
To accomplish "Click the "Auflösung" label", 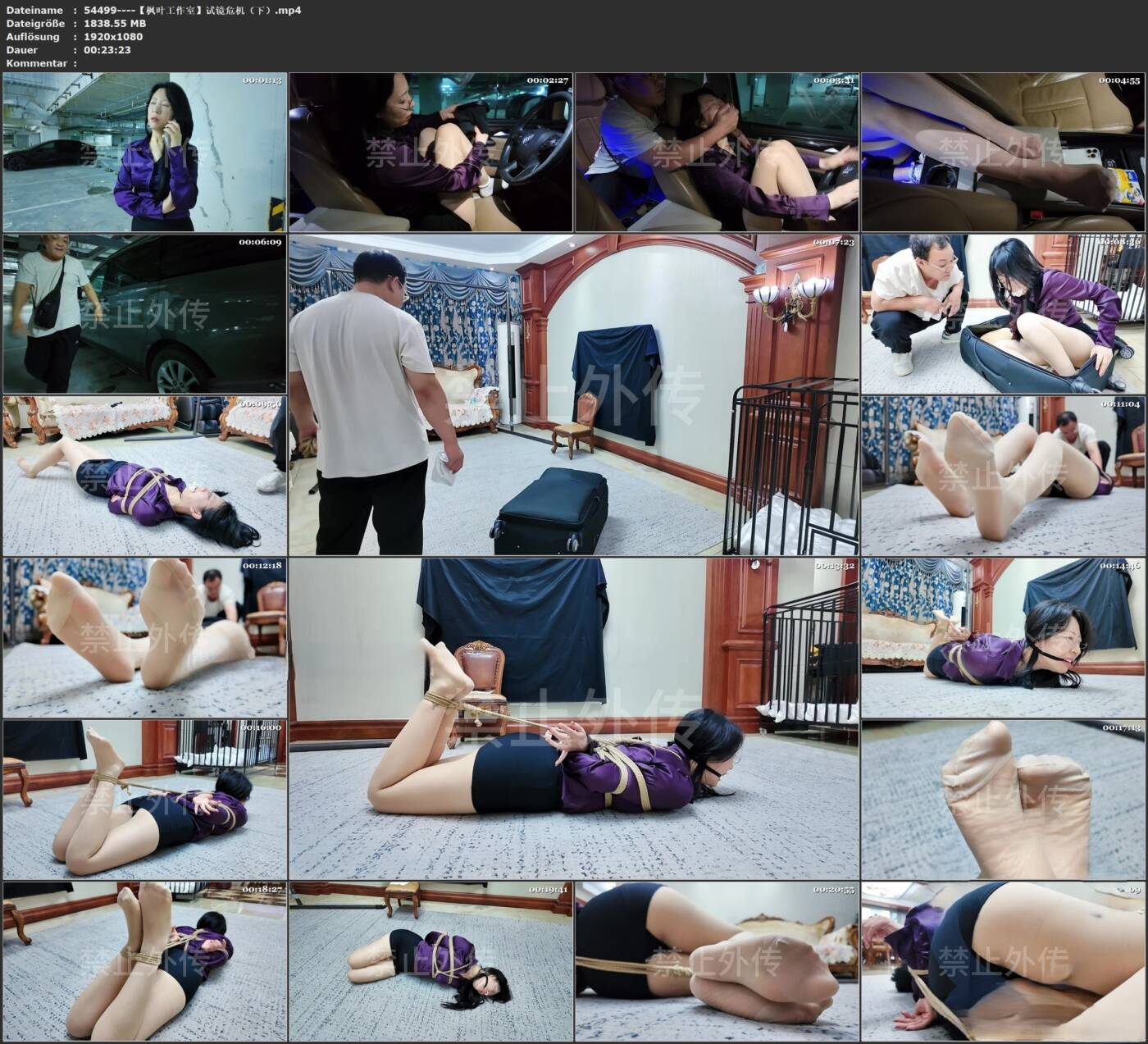I will pyautogui.click(x=33, y=37).
